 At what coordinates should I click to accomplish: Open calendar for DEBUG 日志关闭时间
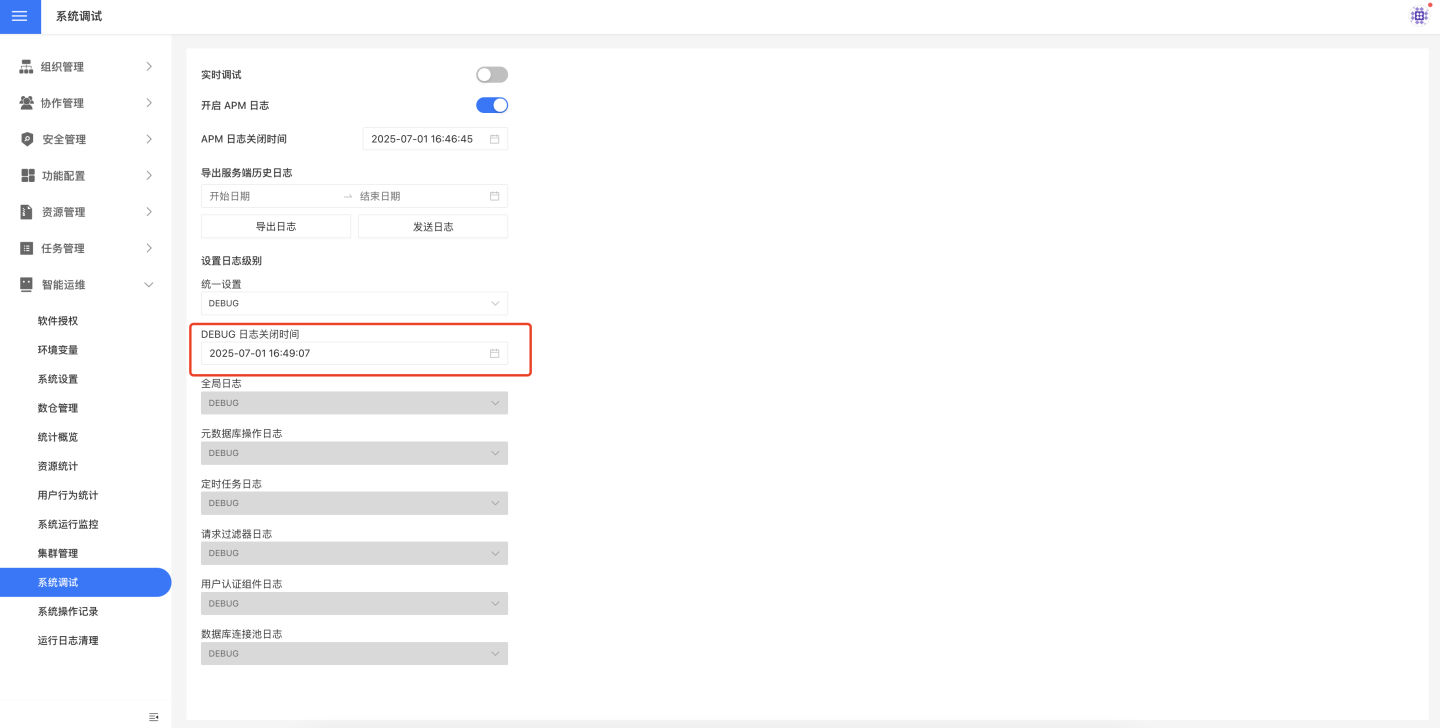coord(494,353)
